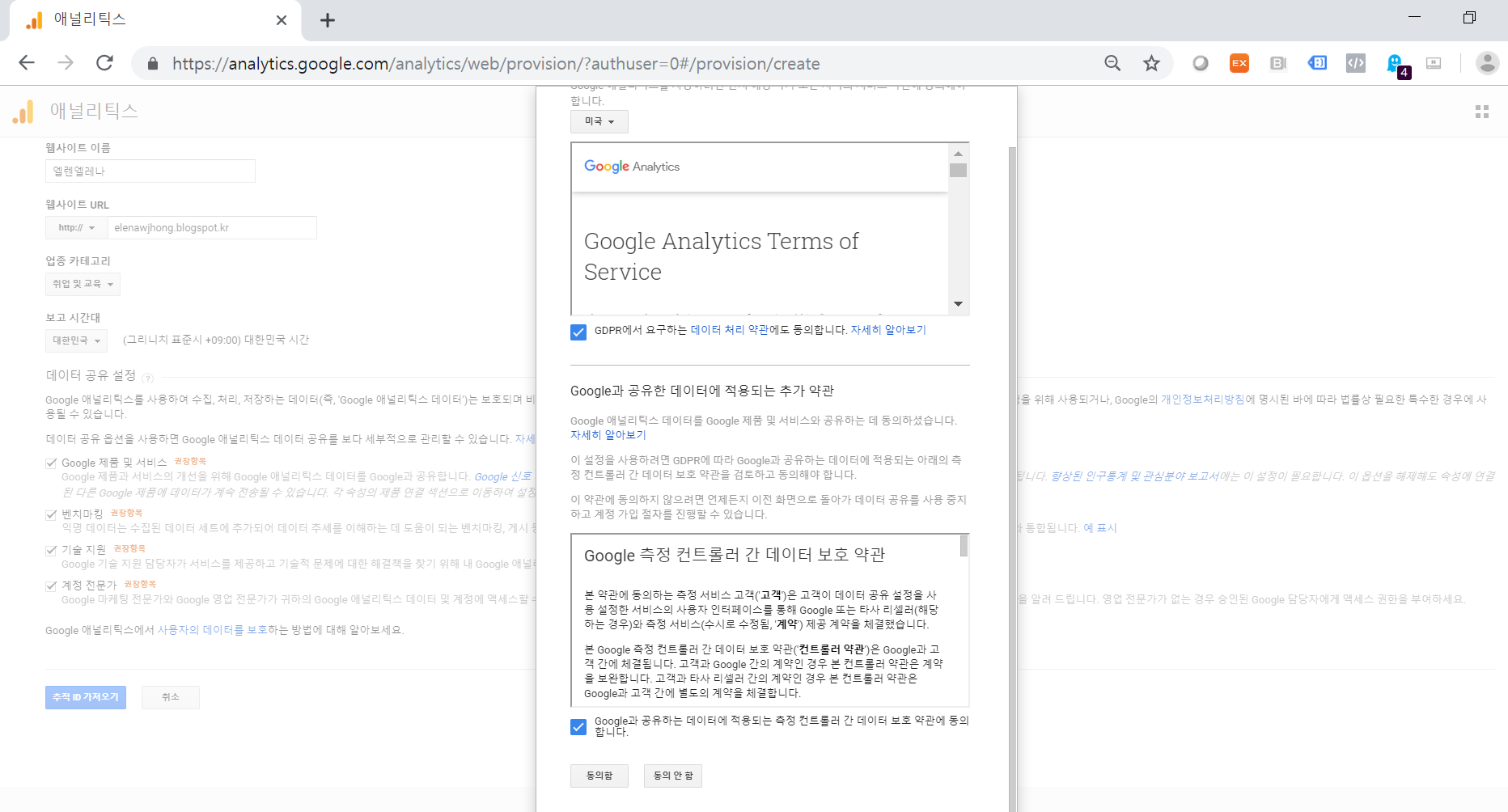Viewport: 1508px width, 812px height.
Task: Open the 자세히 알아보기 link beside GDPR checkbox
Action: 888,330
